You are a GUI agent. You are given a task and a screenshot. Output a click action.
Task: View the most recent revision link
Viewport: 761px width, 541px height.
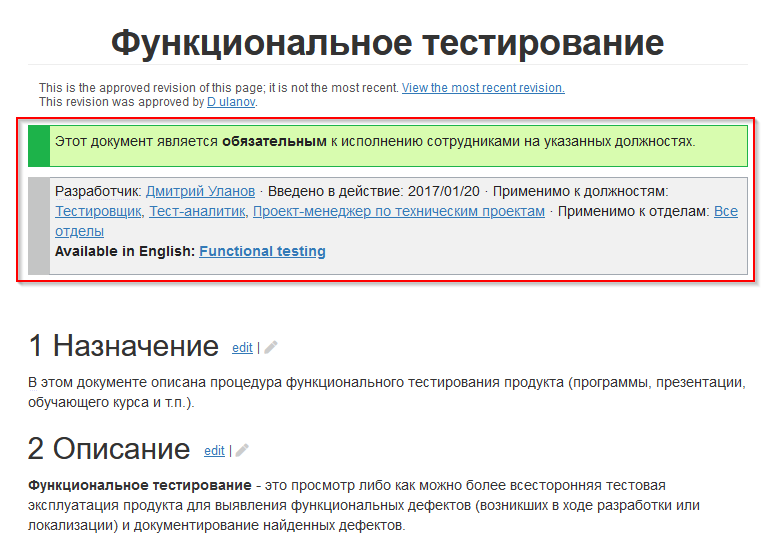click(483, 88)
